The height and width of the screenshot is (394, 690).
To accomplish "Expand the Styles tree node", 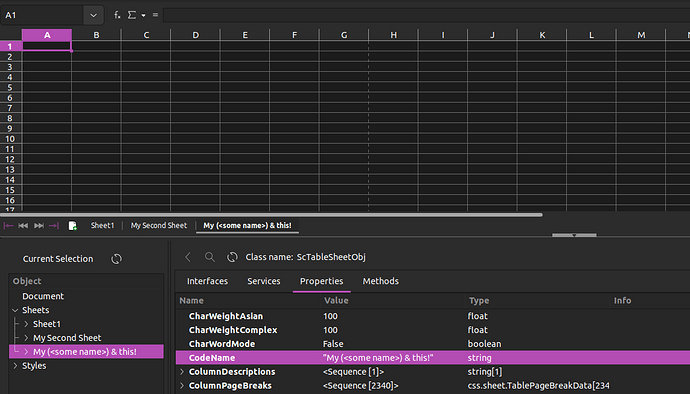I will [15, 366].
